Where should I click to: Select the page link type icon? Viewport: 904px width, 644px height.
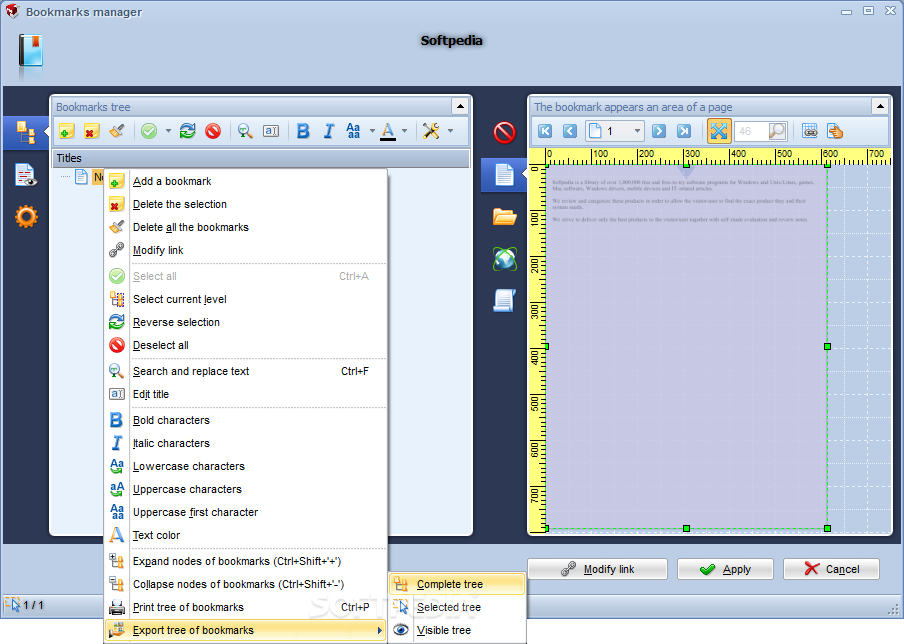pos(504,175)
